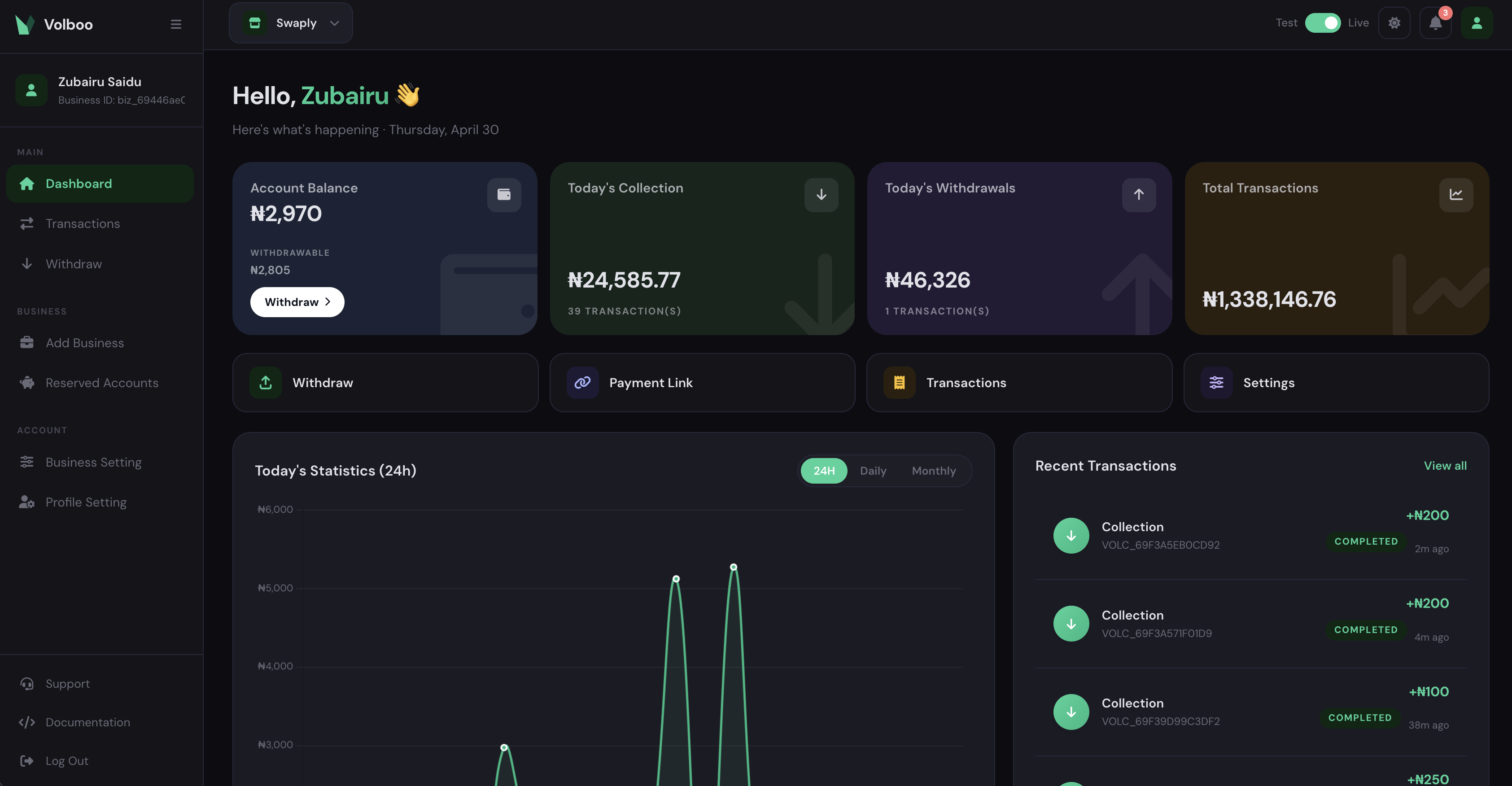This screenshot has width=1512, height=786.
Task: Open Documentation in the sidebar
Action: point(100,723)
